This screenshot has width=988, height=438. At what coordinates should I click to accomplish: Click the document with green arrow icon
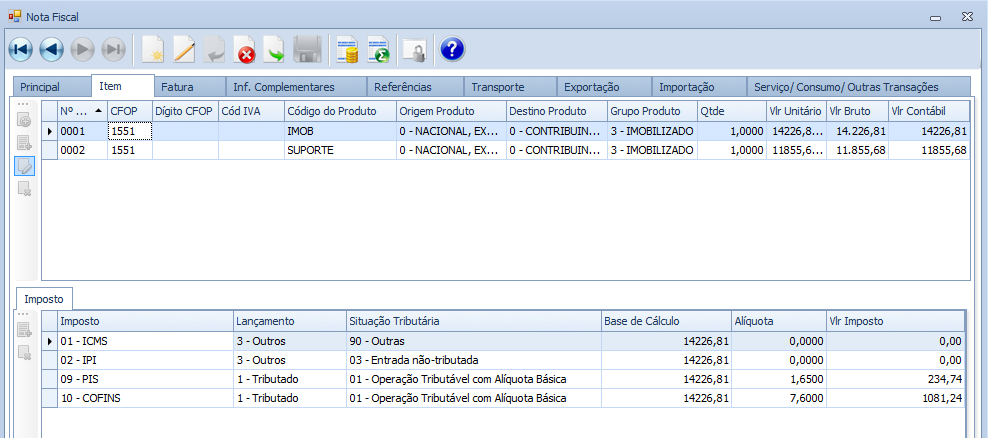(275, 49)
